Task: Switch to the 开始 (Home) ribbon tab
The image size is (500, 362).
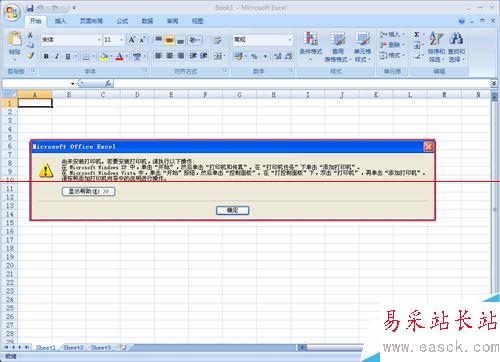Action: [35, 21]
